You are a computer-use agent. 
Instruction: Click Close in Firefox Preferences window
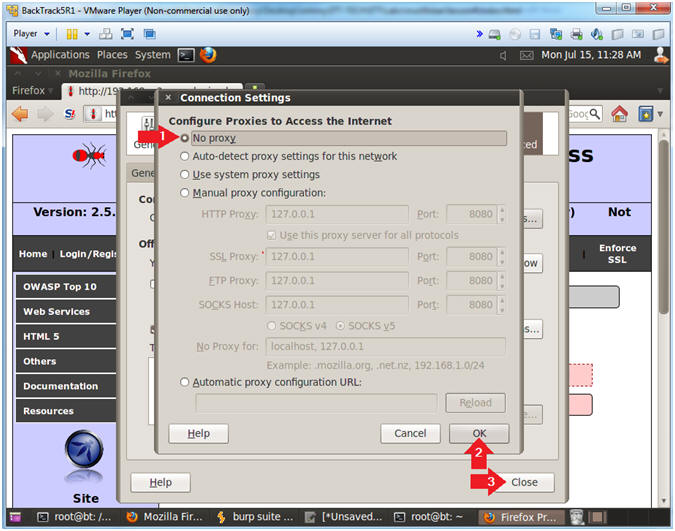click(x=524, y=482)
